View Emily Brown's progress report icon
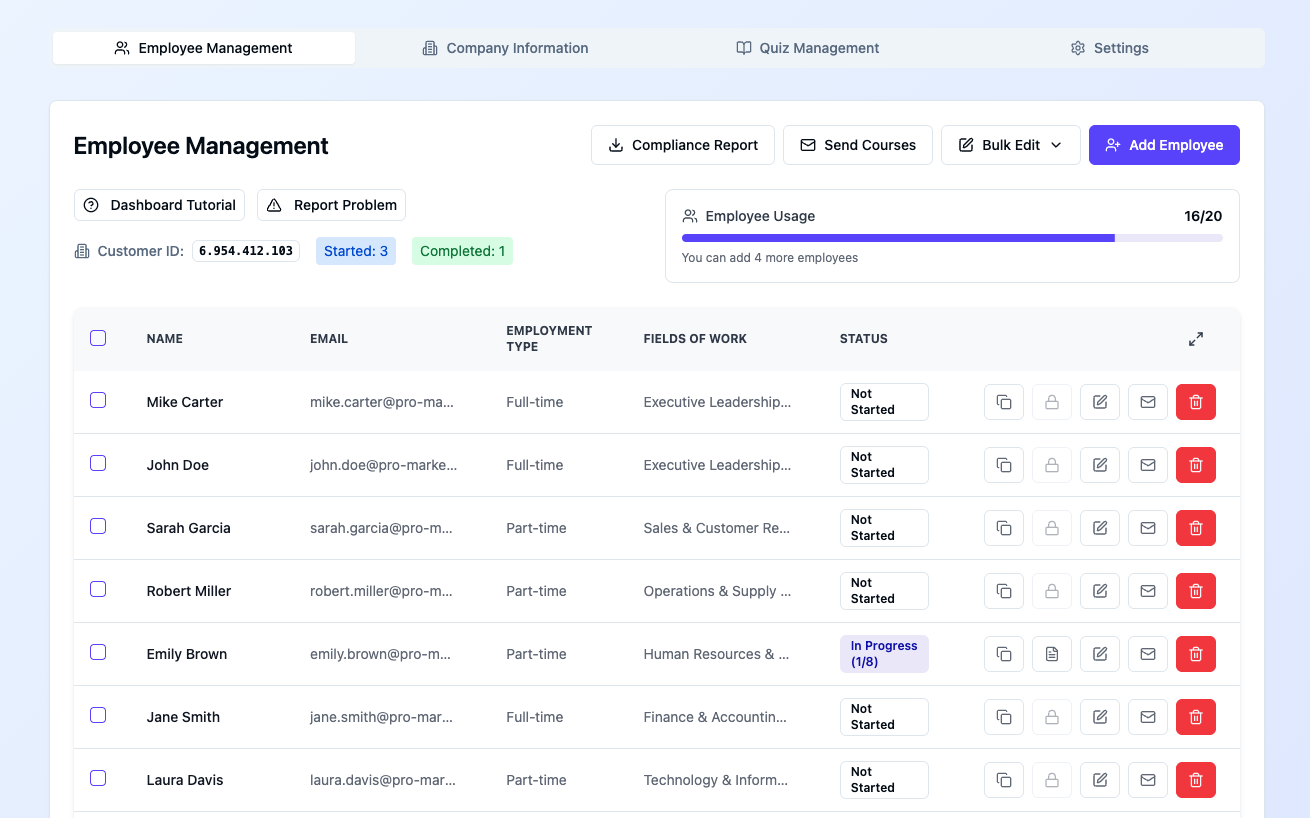The width and height of the screenshot is (1310, 818). coord(1051,653)
